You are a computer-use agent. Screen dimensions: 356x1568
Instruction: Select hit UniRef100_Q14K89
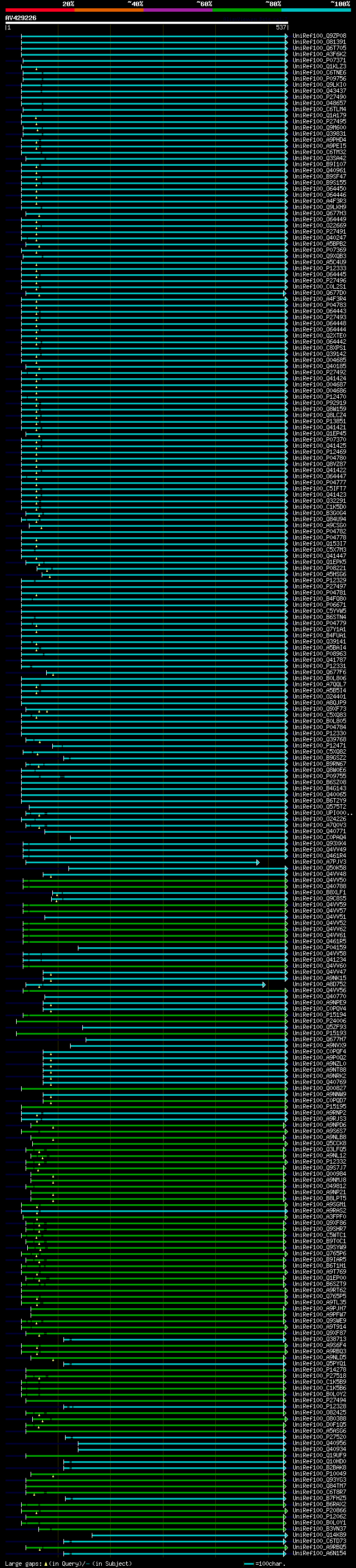point(319,1535)
